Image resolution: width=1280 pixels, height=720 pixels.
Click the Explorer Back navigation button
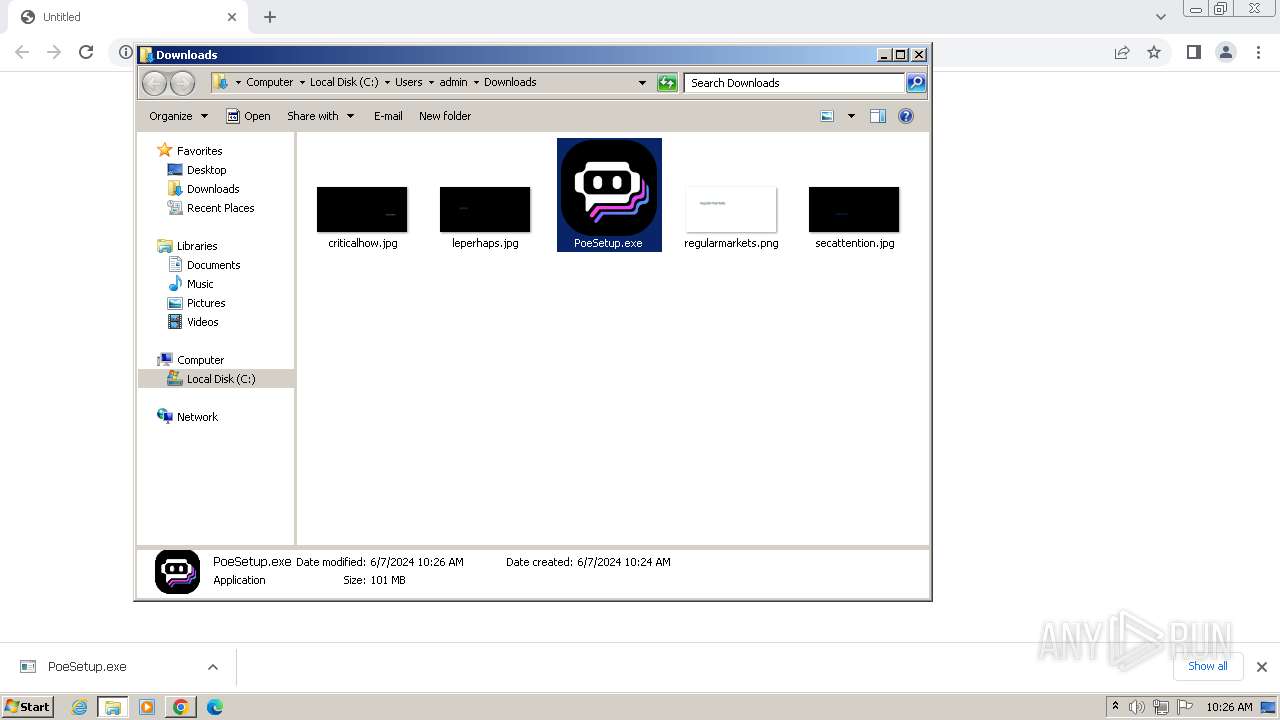click(155, 83)
